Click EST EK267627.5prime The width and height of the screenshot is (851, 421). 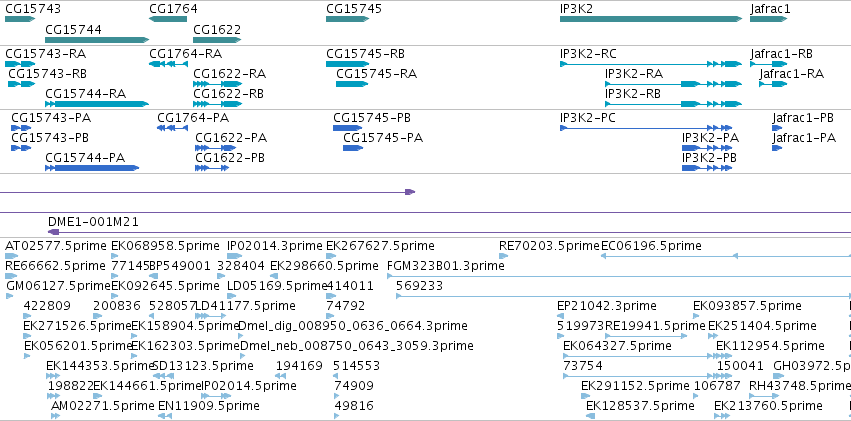tap(332, 256)
